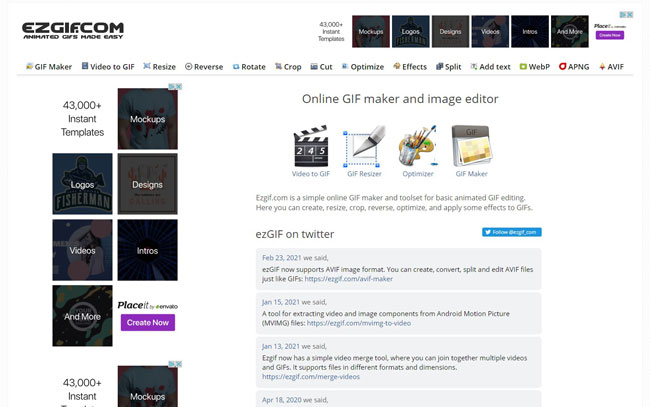
Task: Click the Designs thumbnail in top banner ad
Action: [x=450, y=31]
